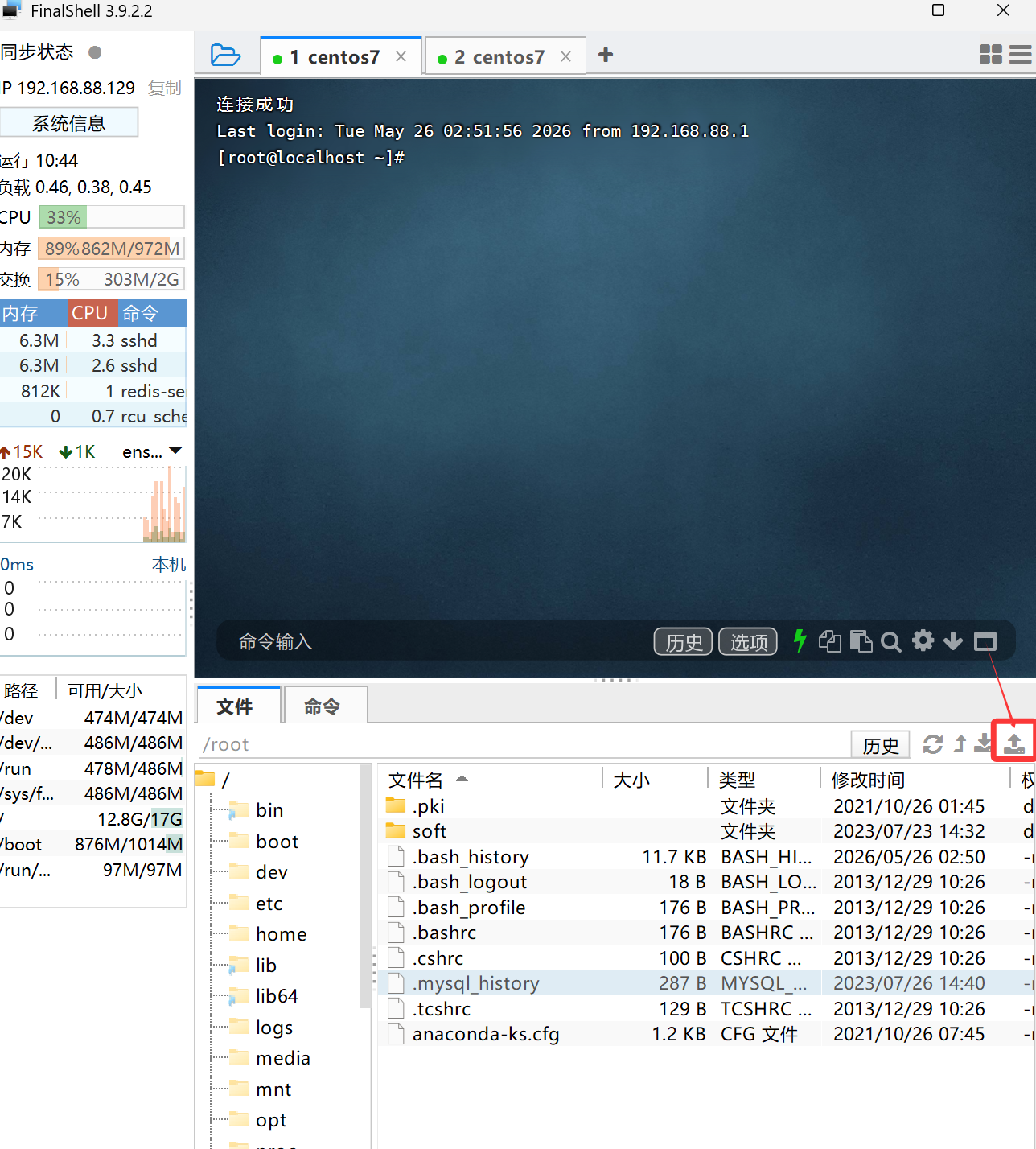Image resolution: width=1036 pixels, height=1149 pixels.
Task: Click the 本机 link
Action: click(x=169, y=564)
